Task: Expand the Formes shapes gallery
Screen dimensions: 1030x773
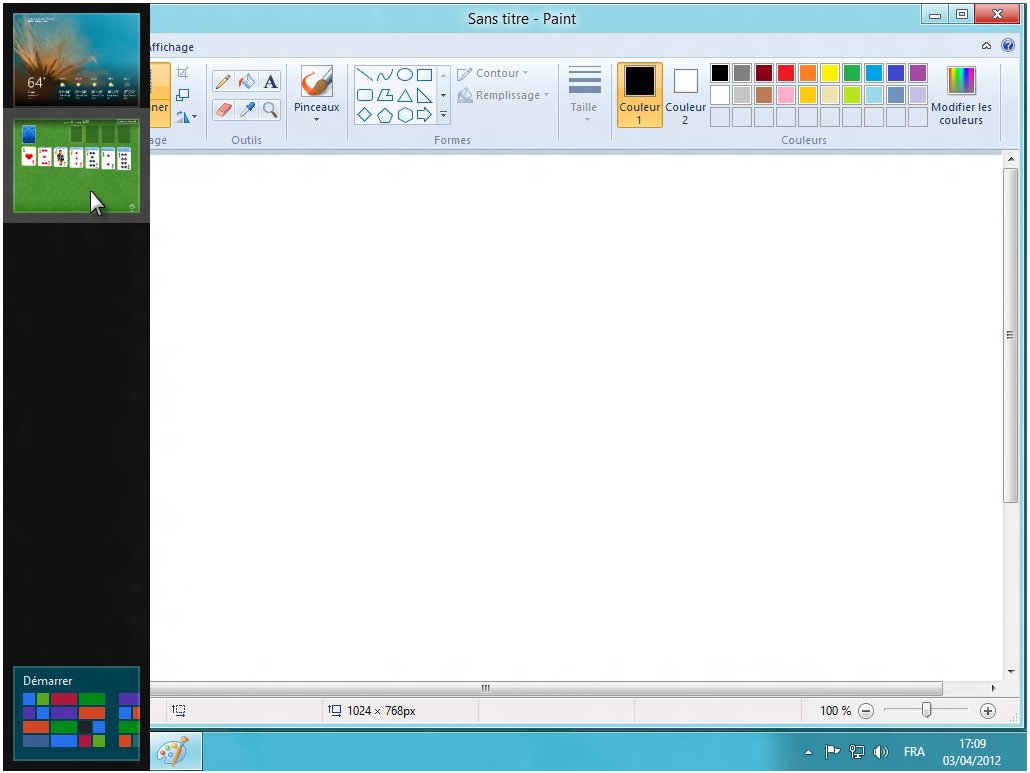Action: (443, 116)
